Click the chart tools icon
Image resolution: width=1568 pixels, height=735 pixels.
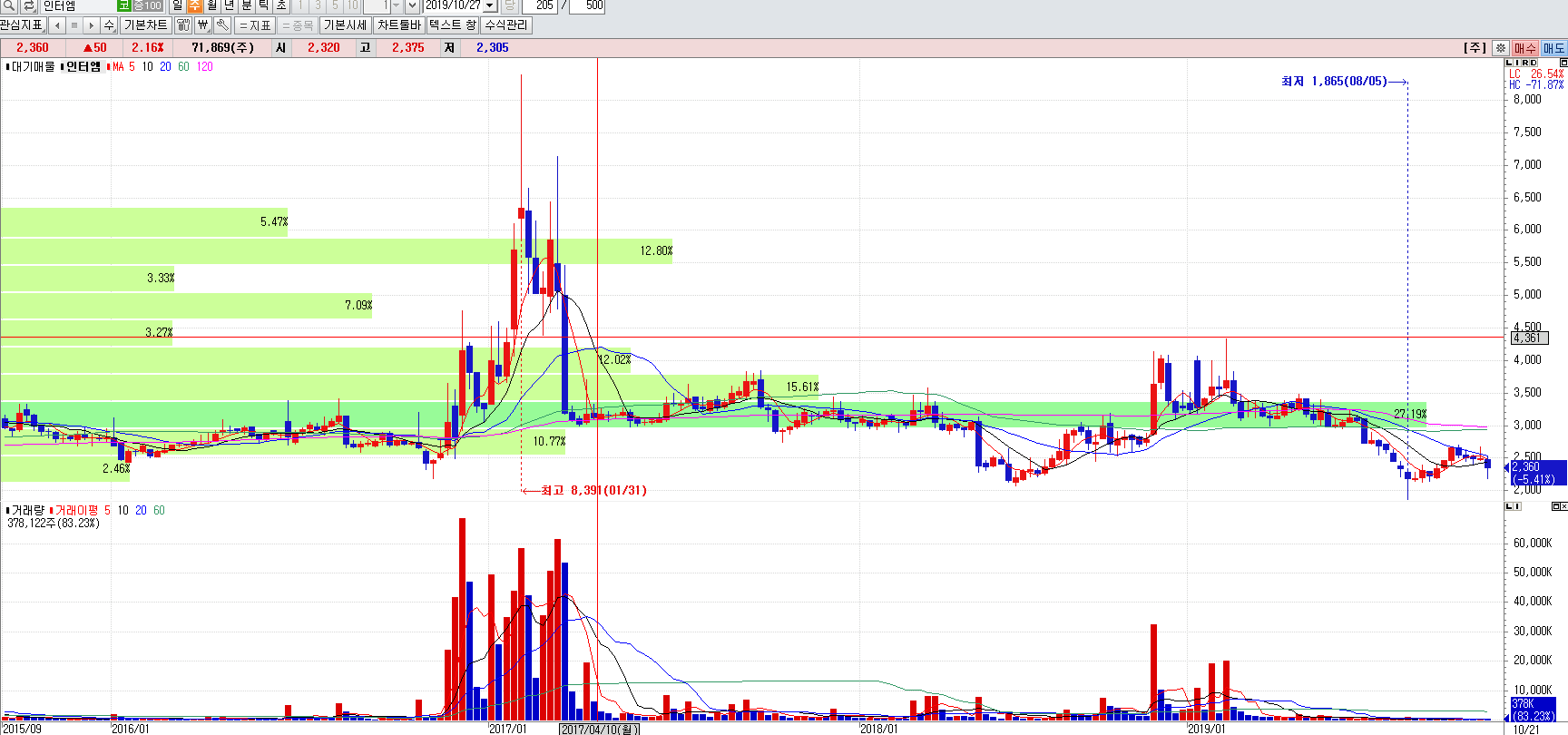[183, 25]
